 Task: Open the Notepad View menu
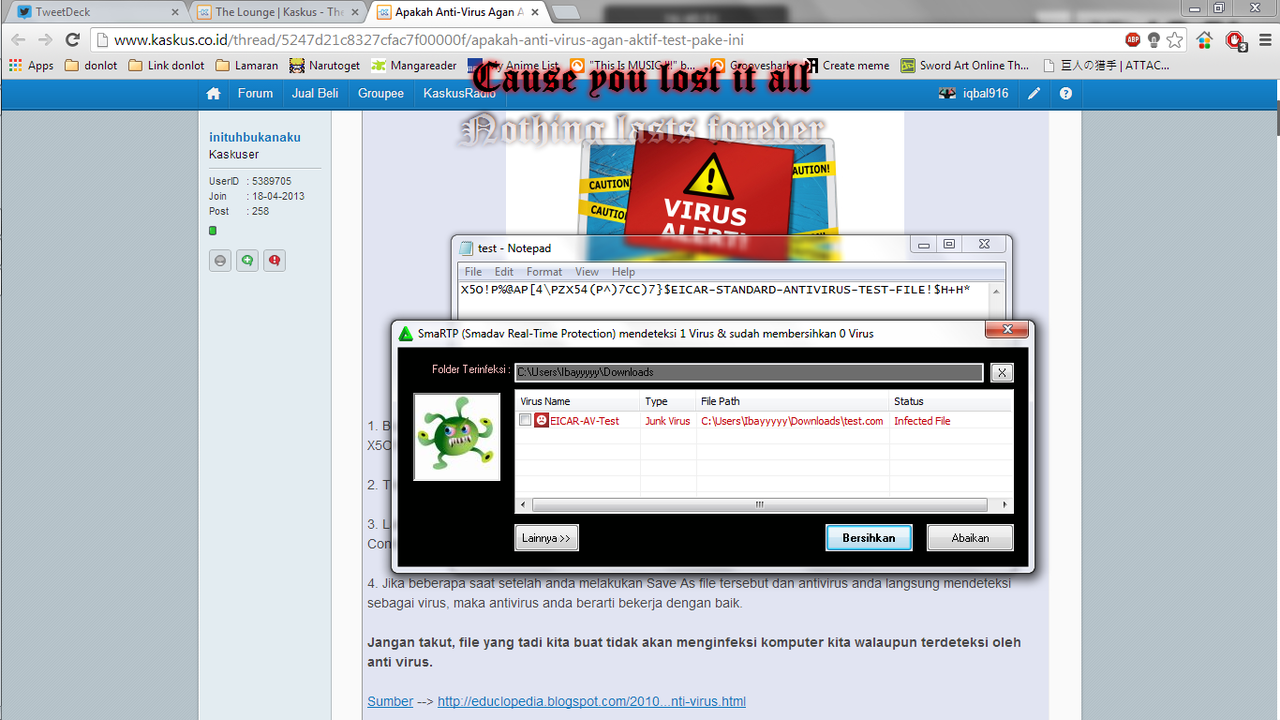pyautogui.click(x=587, y=271)
